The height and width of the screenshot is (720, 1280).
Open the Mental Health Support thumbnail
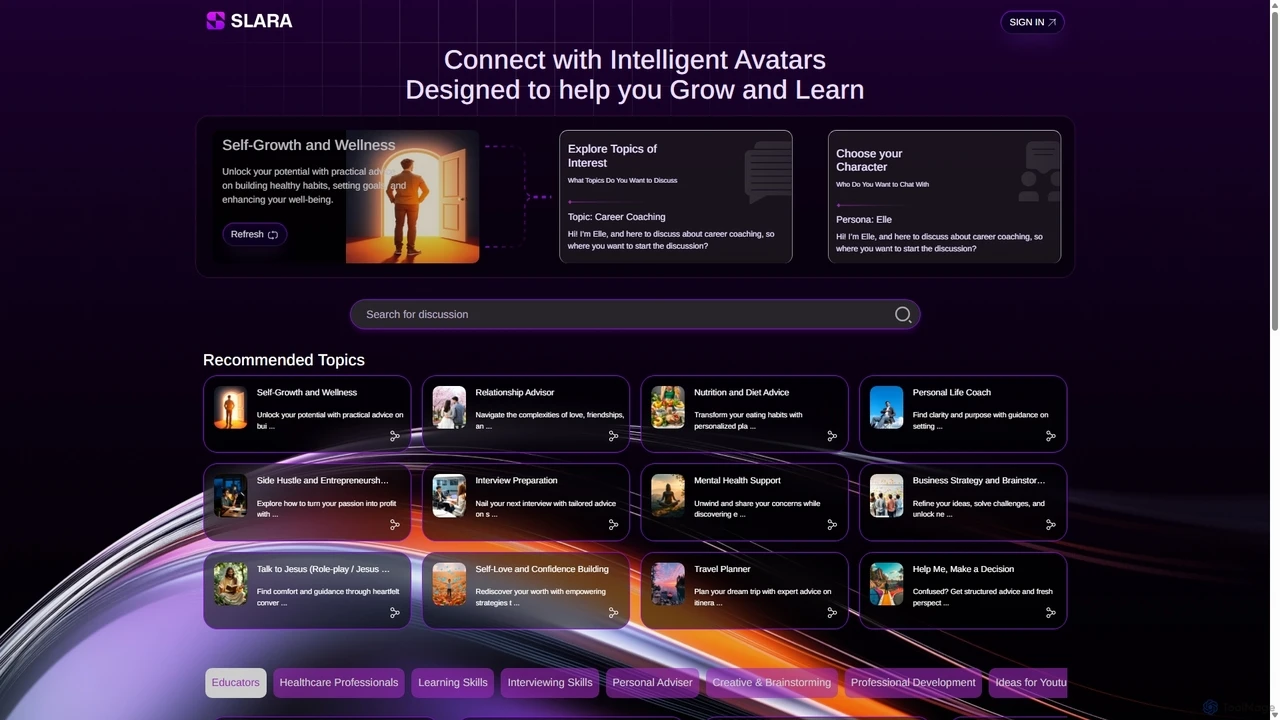click(668, 496)
